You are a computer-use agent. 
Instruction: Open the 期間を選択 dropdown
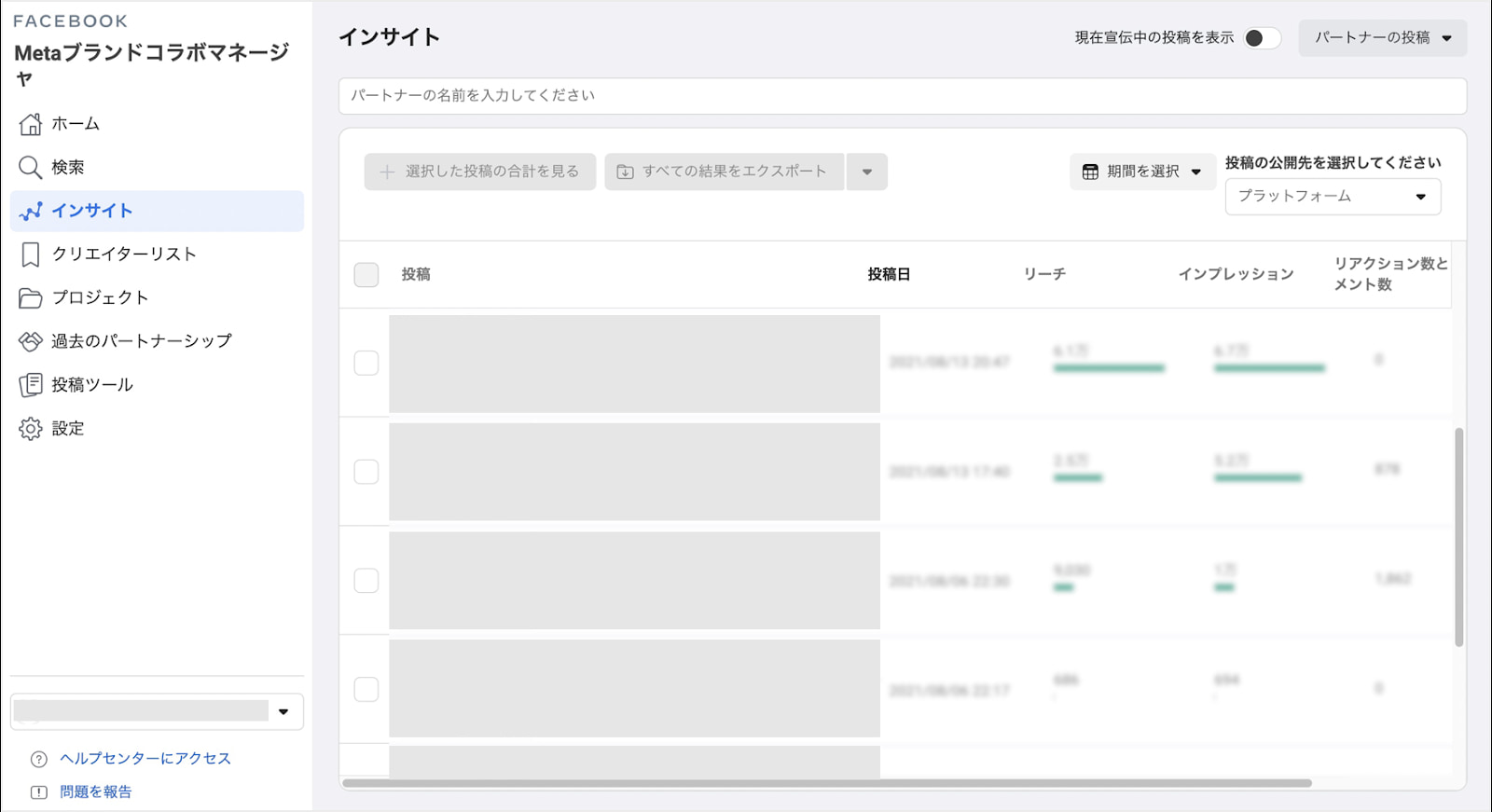click(1142, 172)
